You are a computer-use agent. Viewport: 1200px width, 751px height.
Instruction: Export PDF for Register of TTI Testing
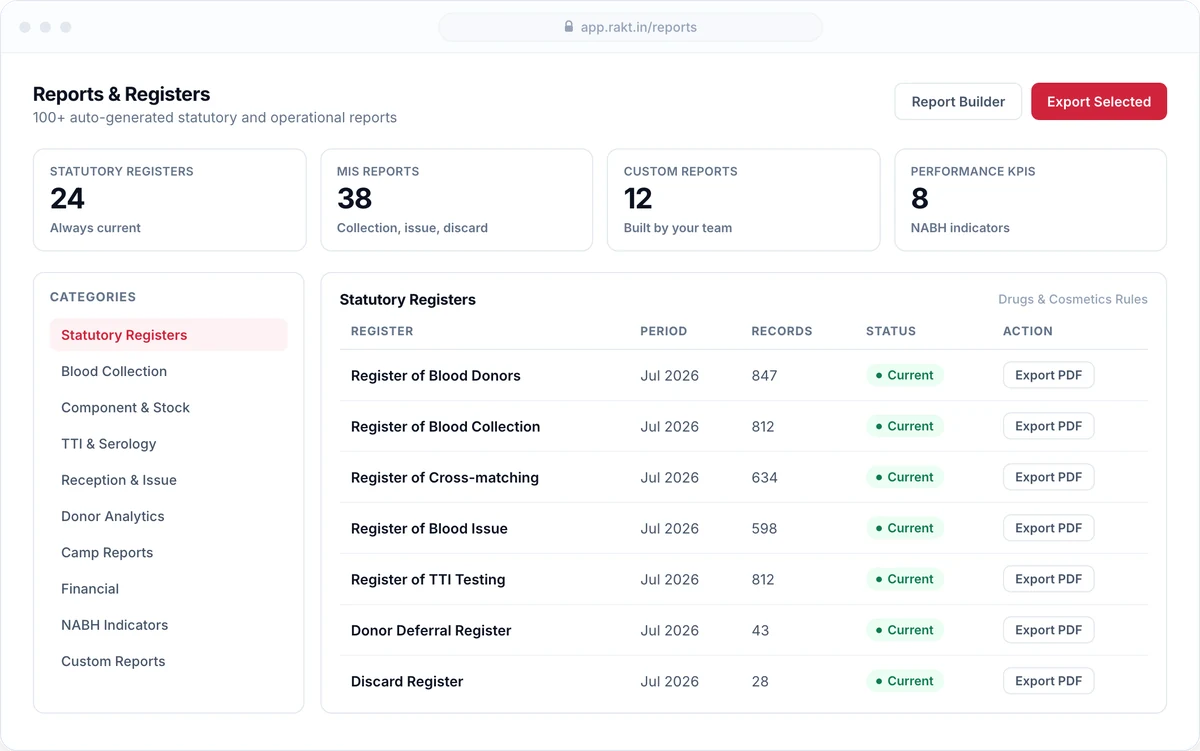pos(1048,579)
